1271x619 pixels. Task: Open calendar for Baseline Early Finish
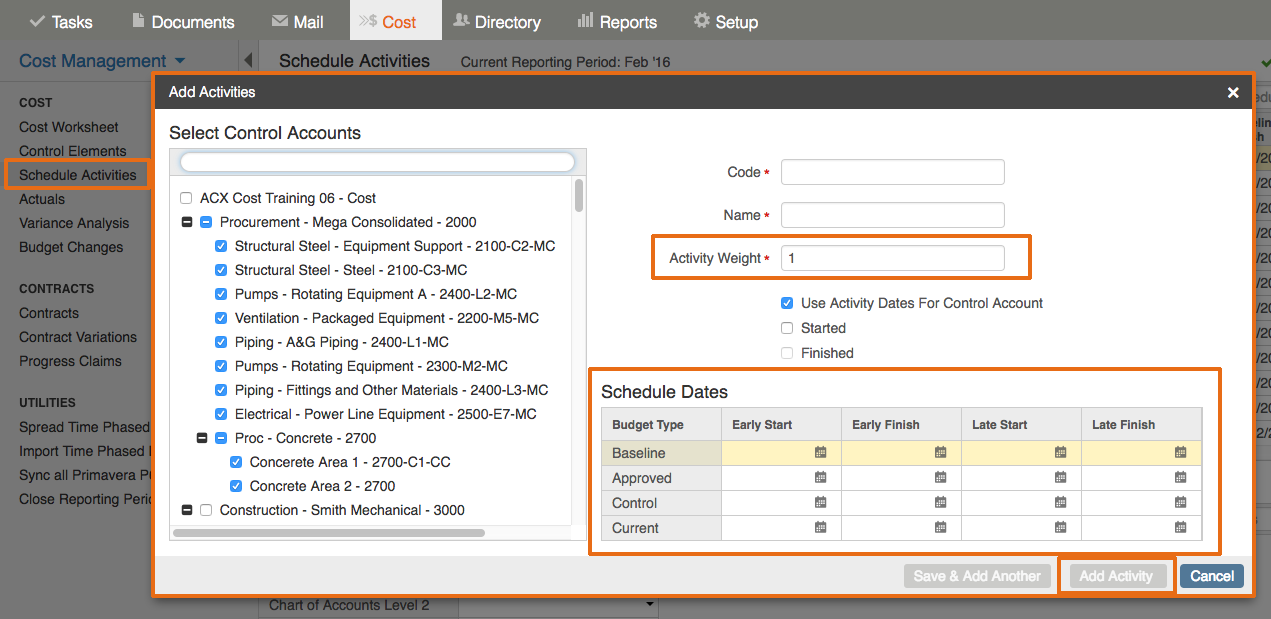[x=941, y=453]
